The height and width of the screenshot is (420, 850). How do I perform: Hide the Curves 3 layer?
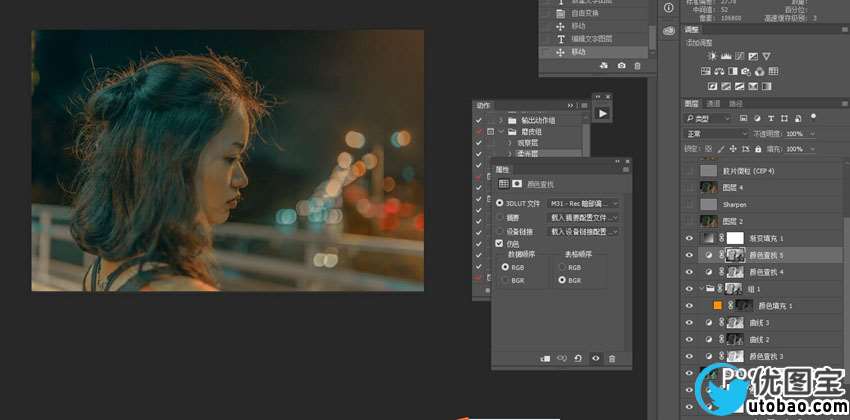tap(689, 322)
